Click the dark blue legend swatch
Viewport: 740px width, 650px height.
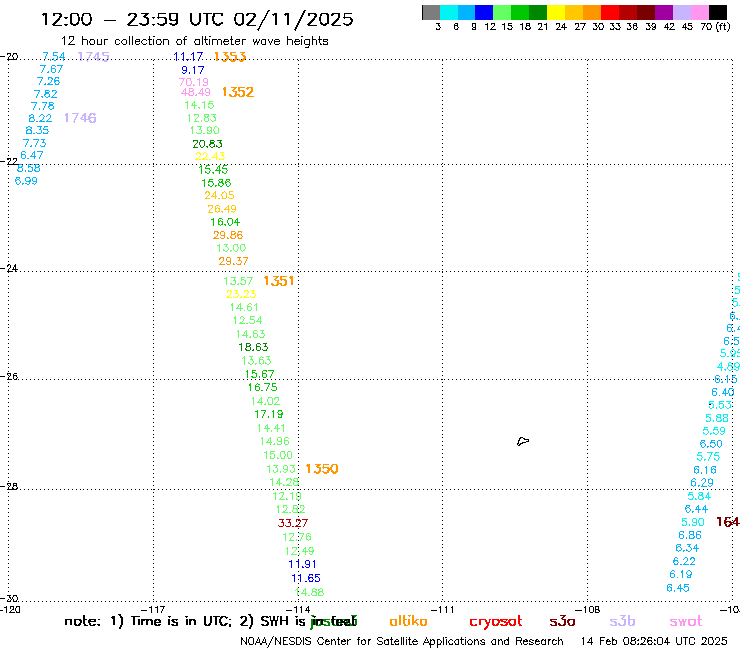point(485,12)
